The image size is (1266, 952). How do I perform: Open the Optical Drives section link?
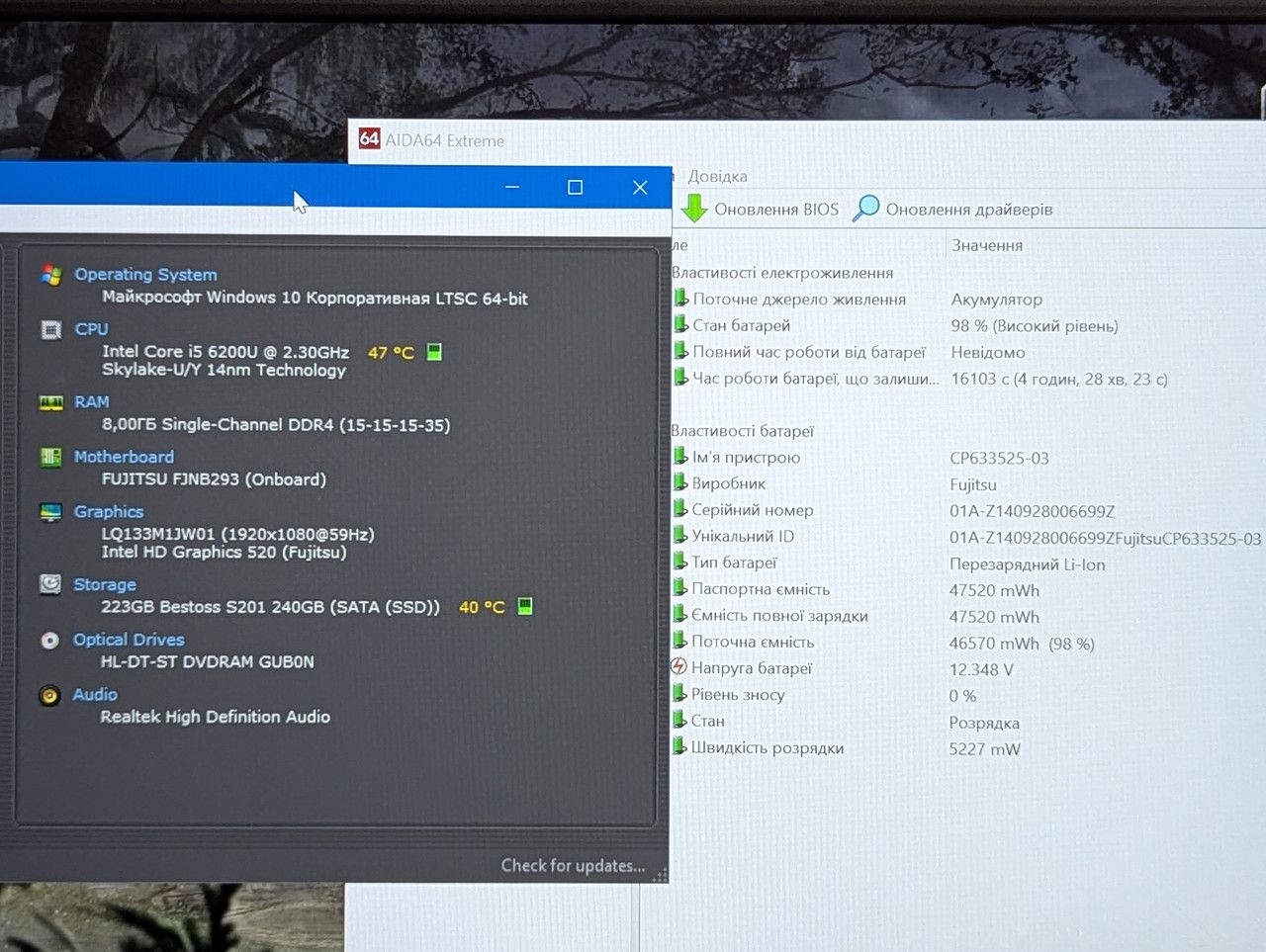(x=129, y=640)
